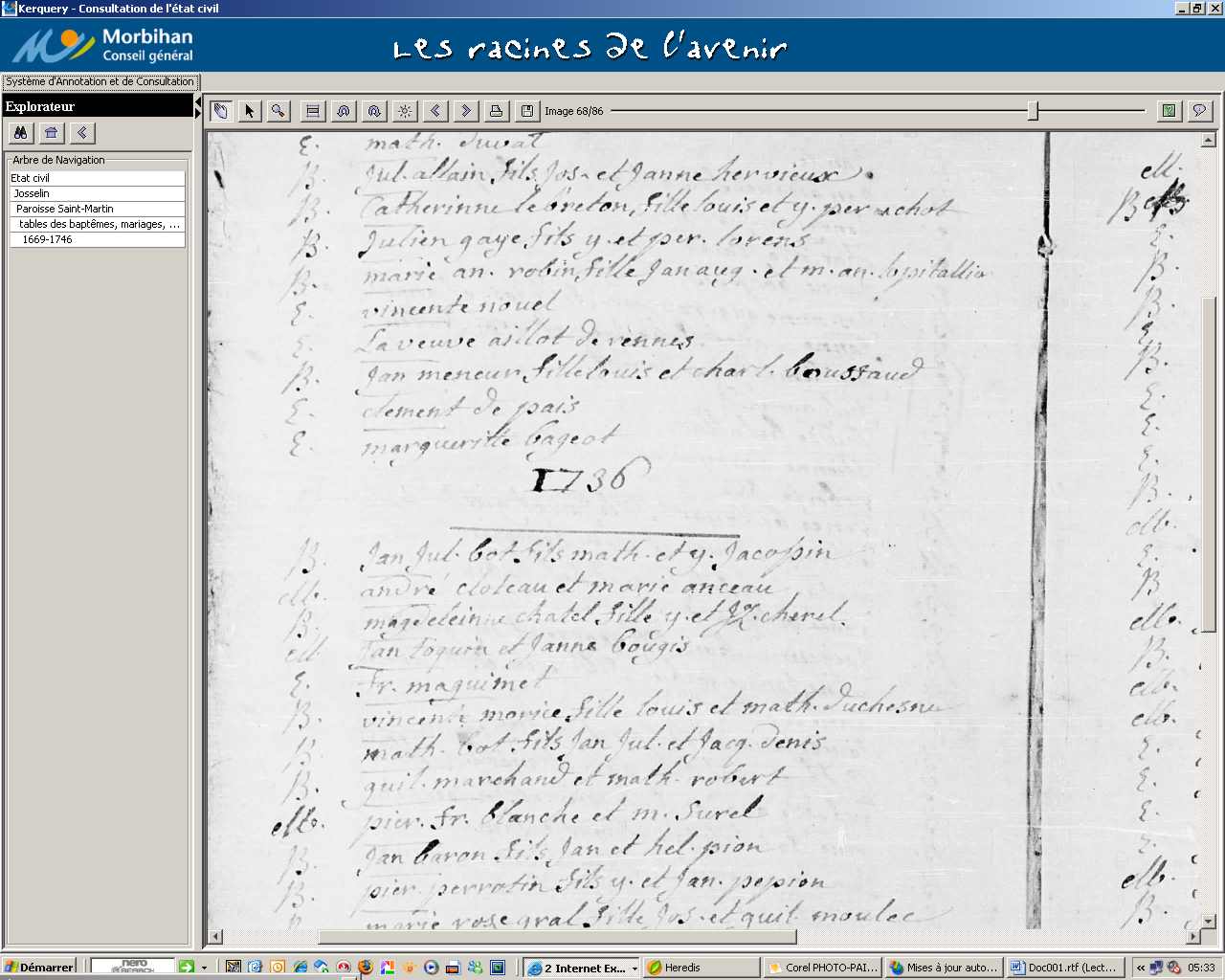Open search with the binoculars icon

pyautogui.click(x=21, y=133)
